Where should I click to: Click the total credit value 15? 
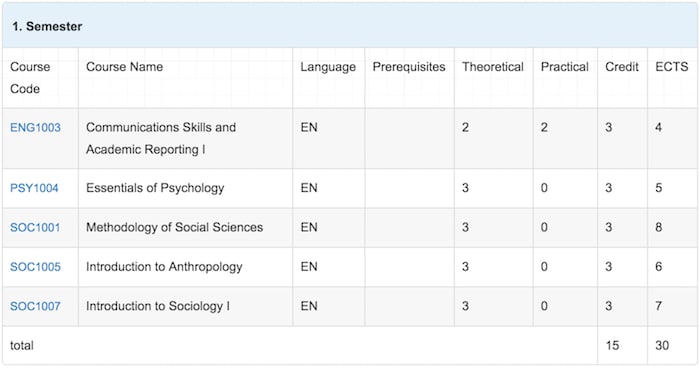612,345
